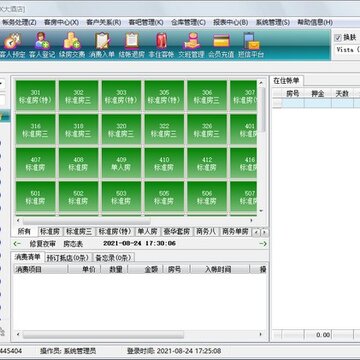Filter rooms by the 单人房 tab
Screen dimensions: 360x360
(x=147, y=232)
